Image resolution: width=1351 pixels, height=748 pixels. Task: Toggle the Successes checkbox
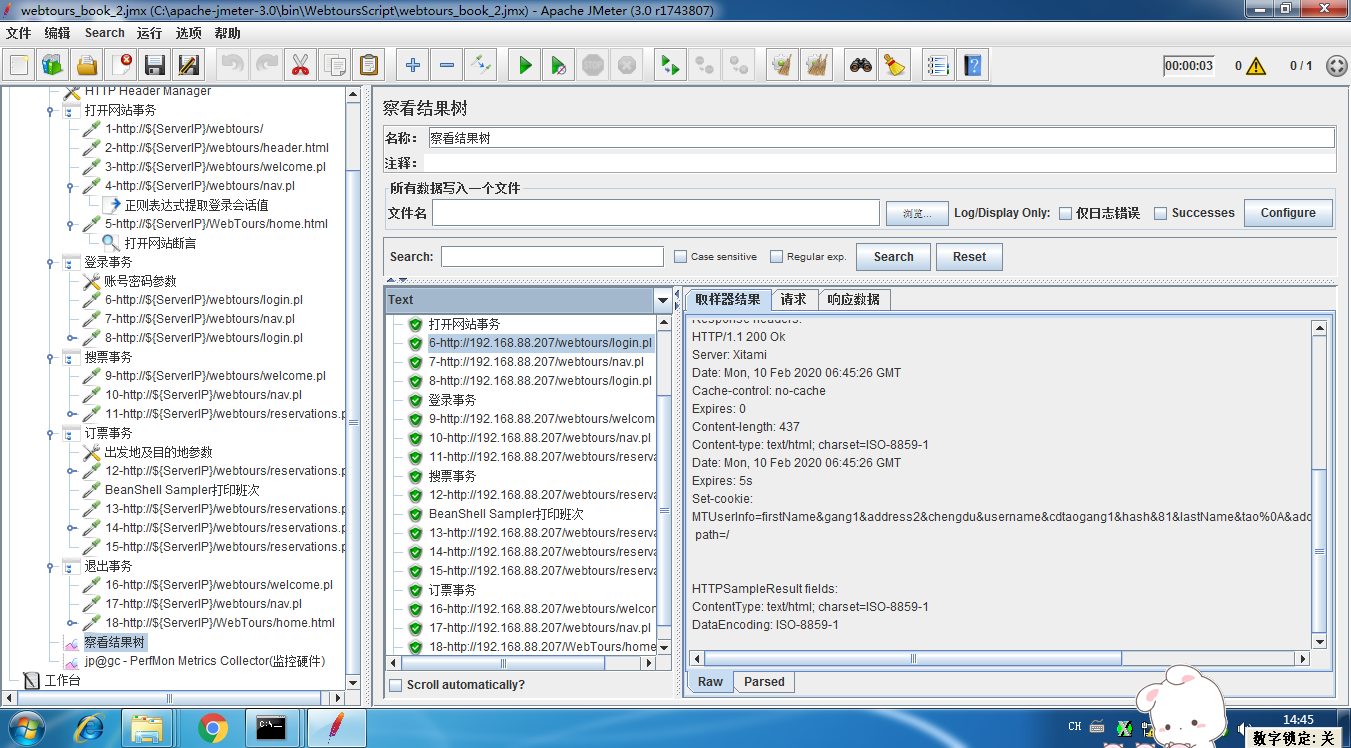pyautogui.click(x=1161, y=213)
